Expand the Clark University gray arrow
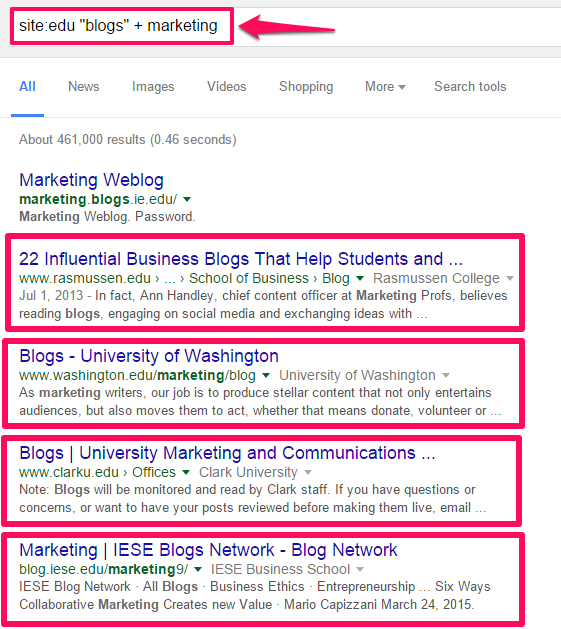Screen dimensions: 561x629 point(307,472)
